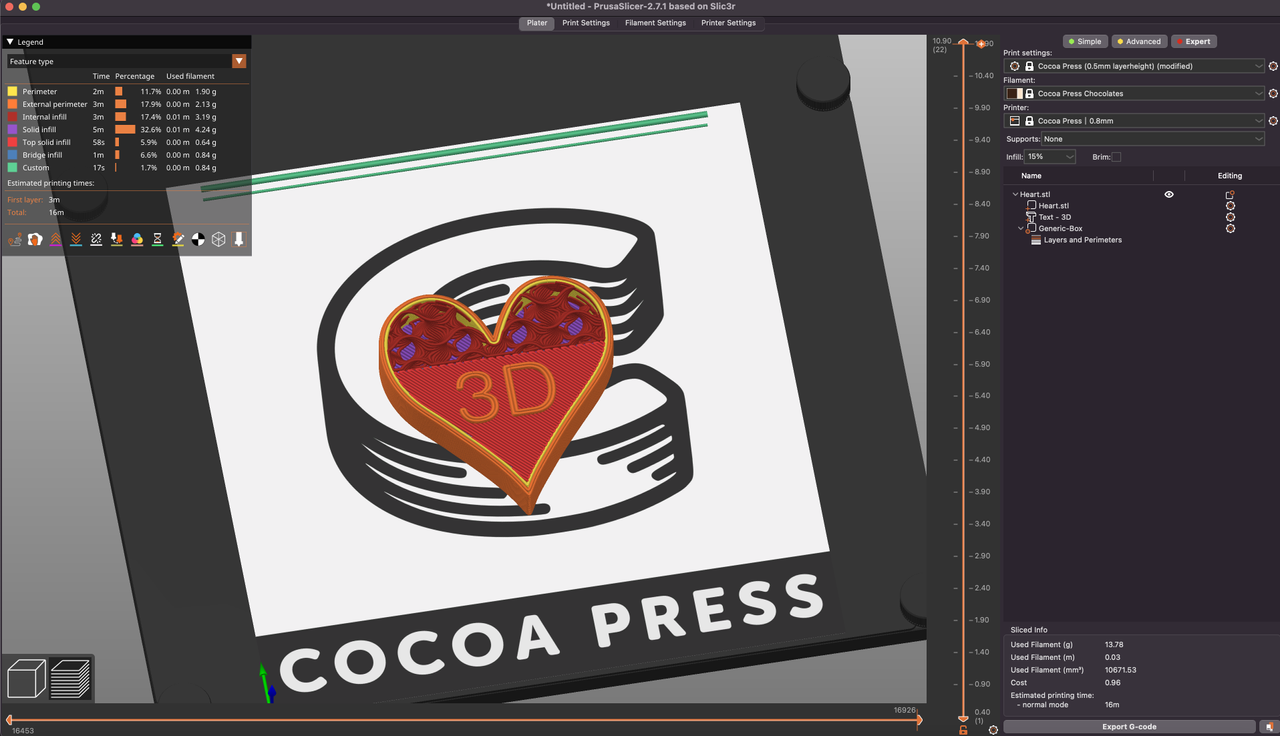This screenshot has height=736, width=1280.
Task: Open vertical slider settings cog
Action: pos(993,730)
